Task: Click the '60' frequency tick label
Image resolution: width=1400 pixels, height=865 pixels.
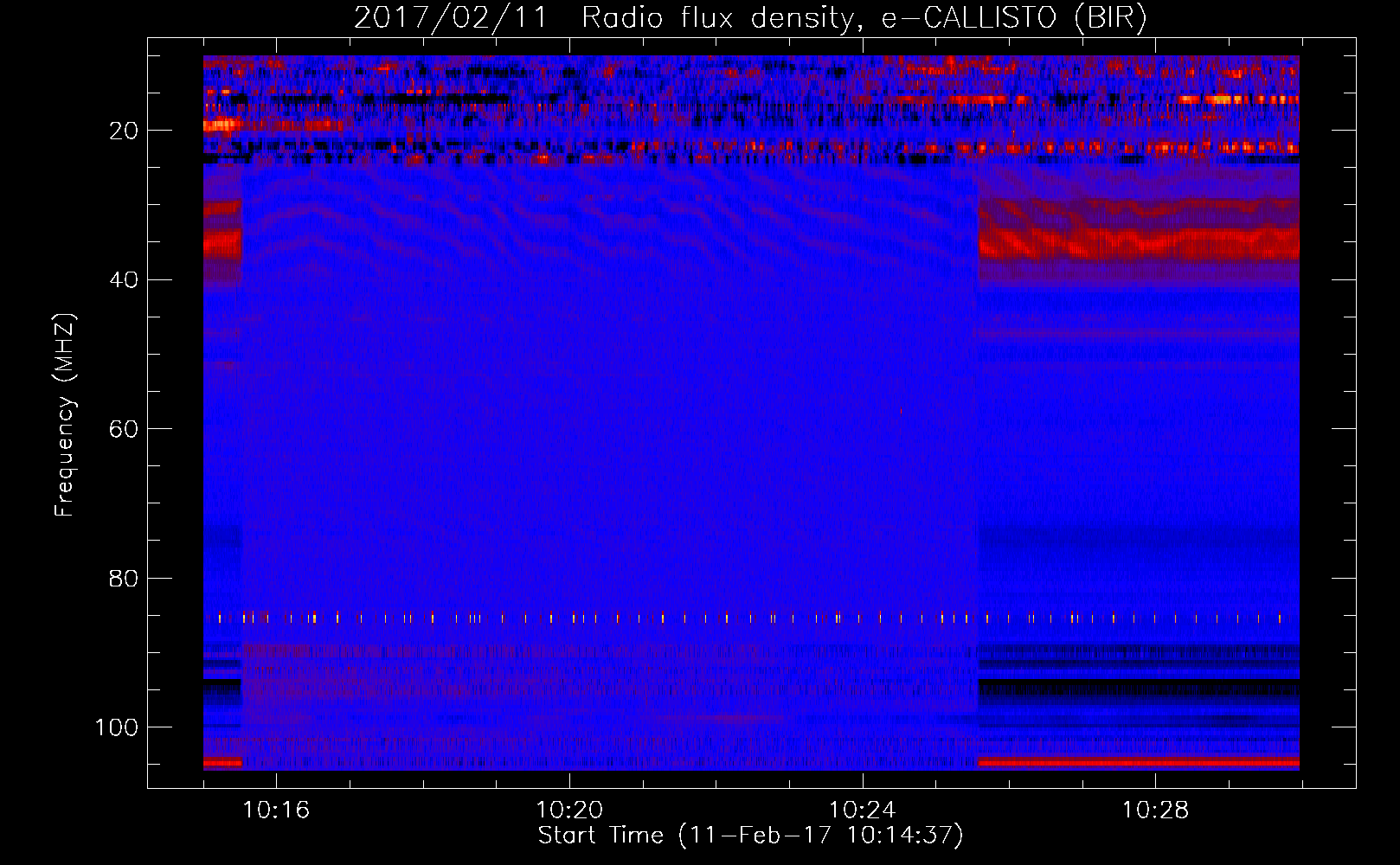Action: point(125,429)
